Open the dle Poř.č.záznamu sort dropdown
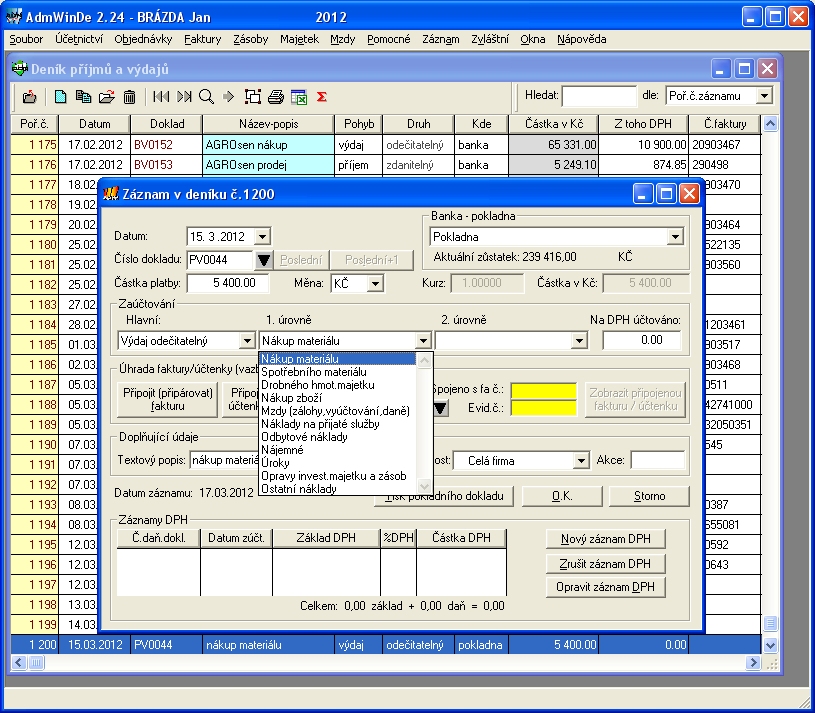Screen dimensions: 815x713 (x=764, y=96)
